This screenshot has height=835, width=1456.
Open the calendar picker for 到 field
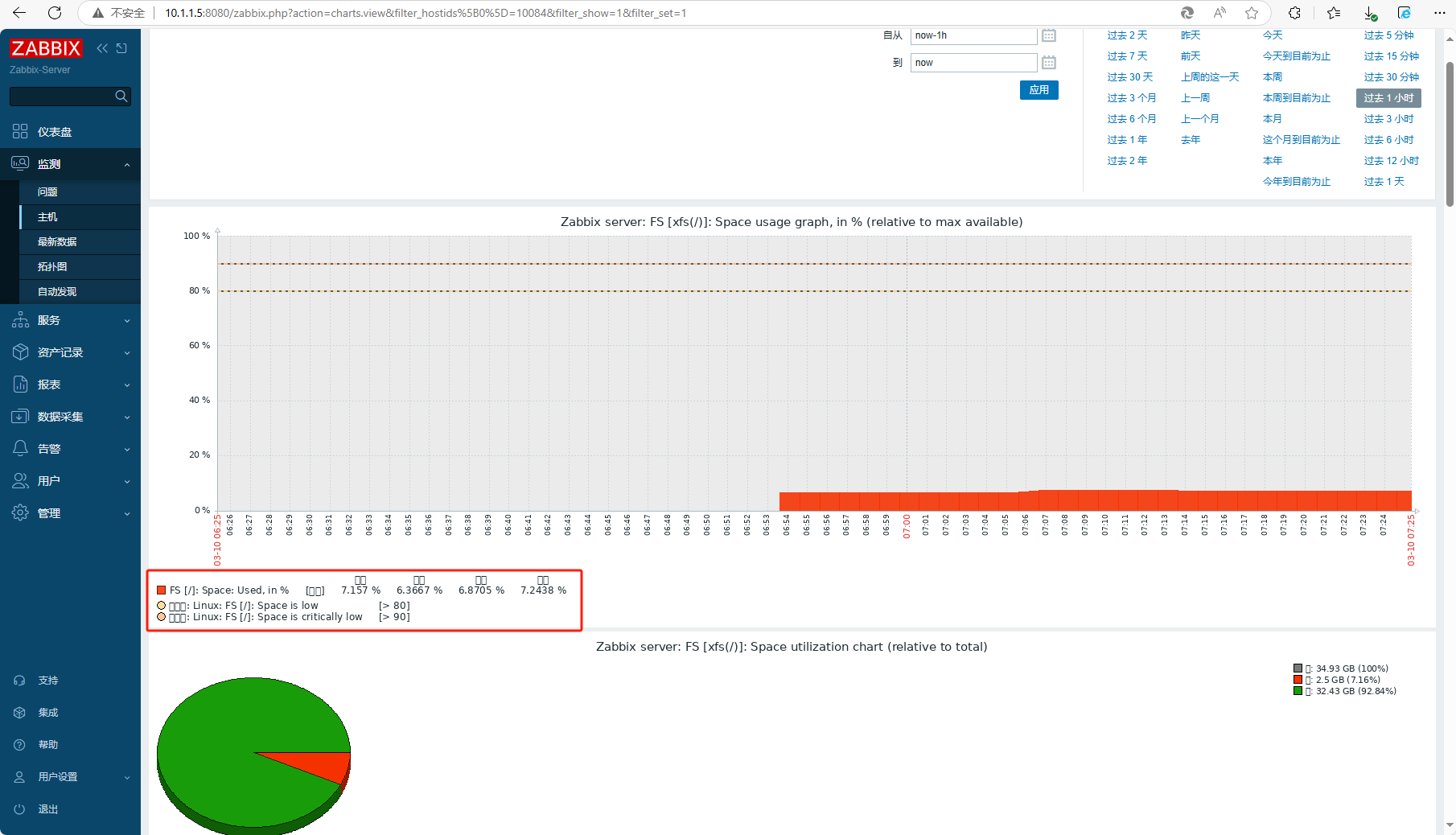[1049, 63]
